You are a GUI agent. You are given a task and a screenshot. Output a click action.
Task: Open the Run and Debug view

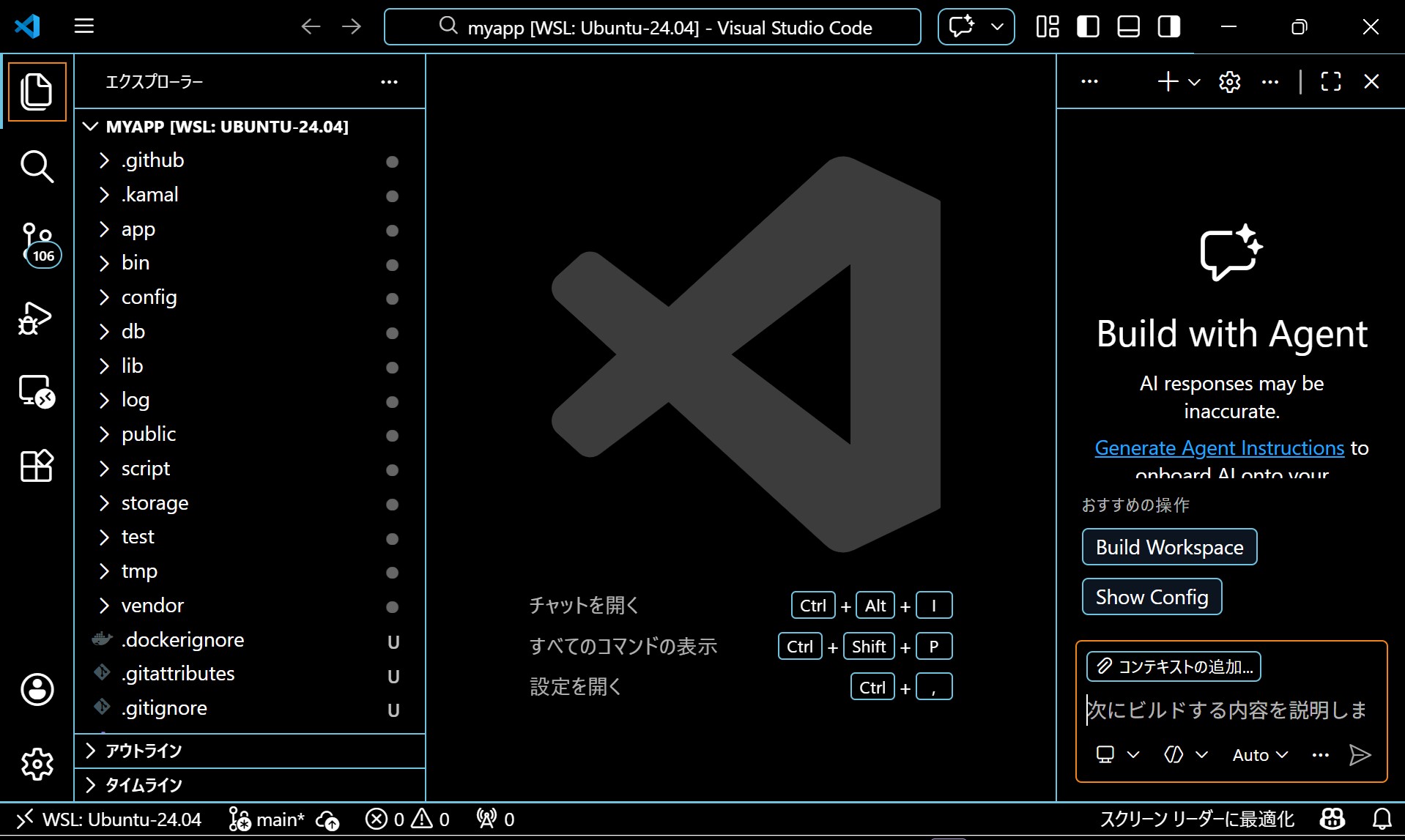[x=37, y=319]
